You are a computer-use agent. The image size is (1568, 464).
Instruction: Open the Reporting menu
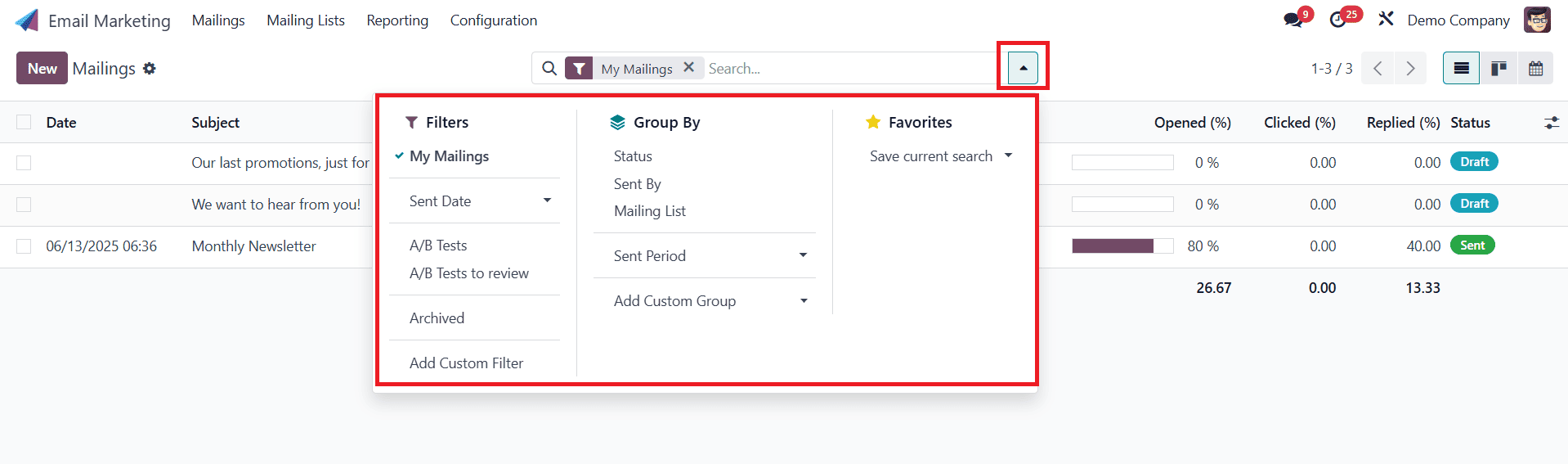(x=397, y=20)
